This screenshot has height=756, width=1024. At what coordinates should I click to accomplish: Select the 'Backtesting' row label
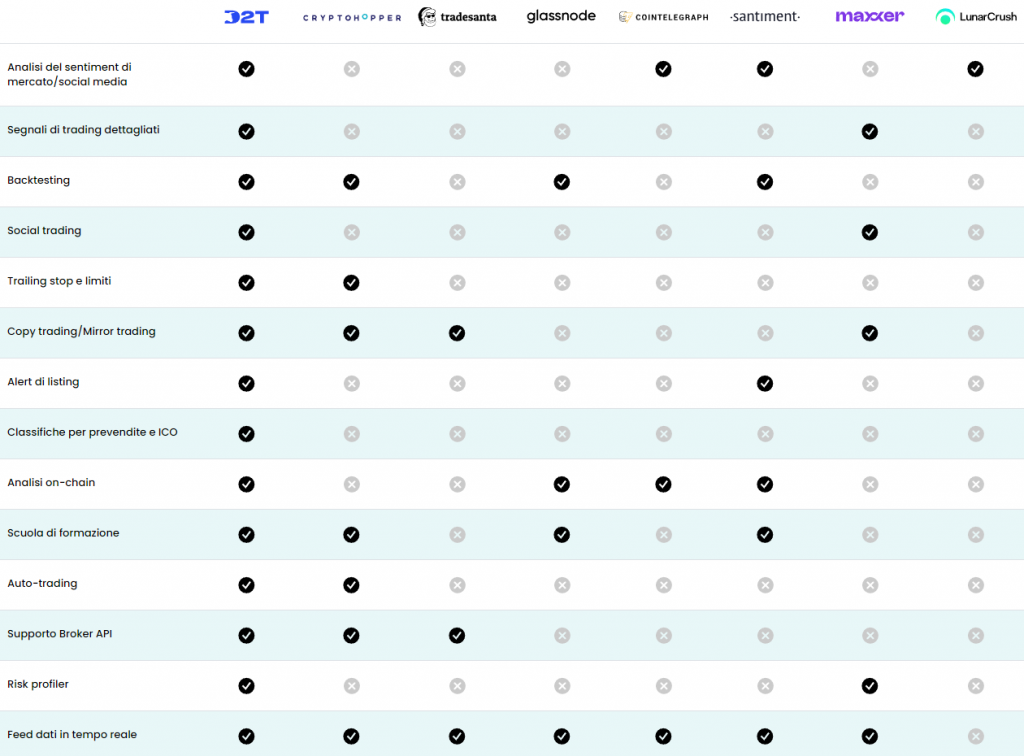39,180
